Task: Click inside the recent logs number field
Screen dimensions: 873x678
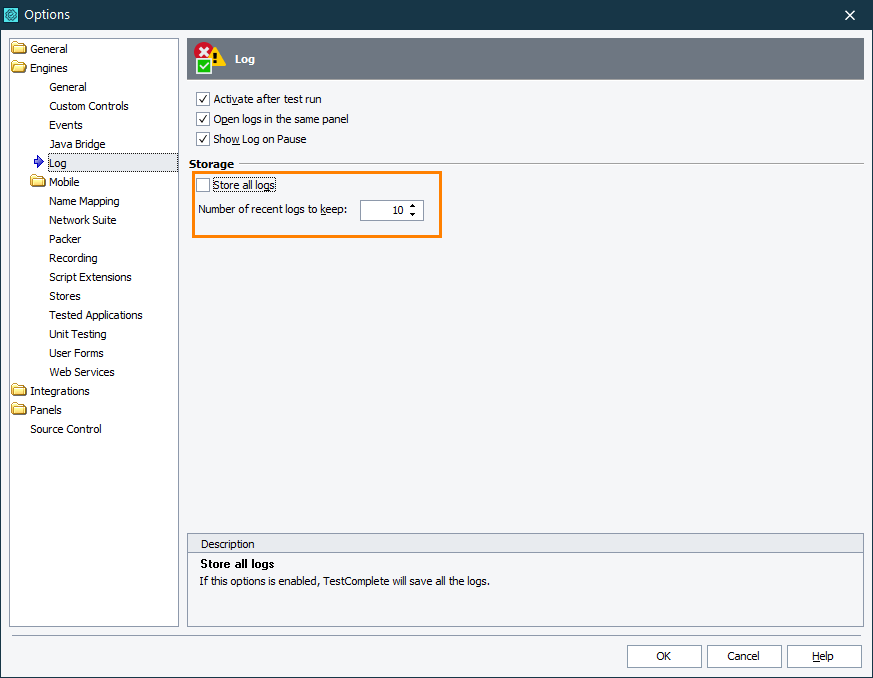Action: (385, 210)
